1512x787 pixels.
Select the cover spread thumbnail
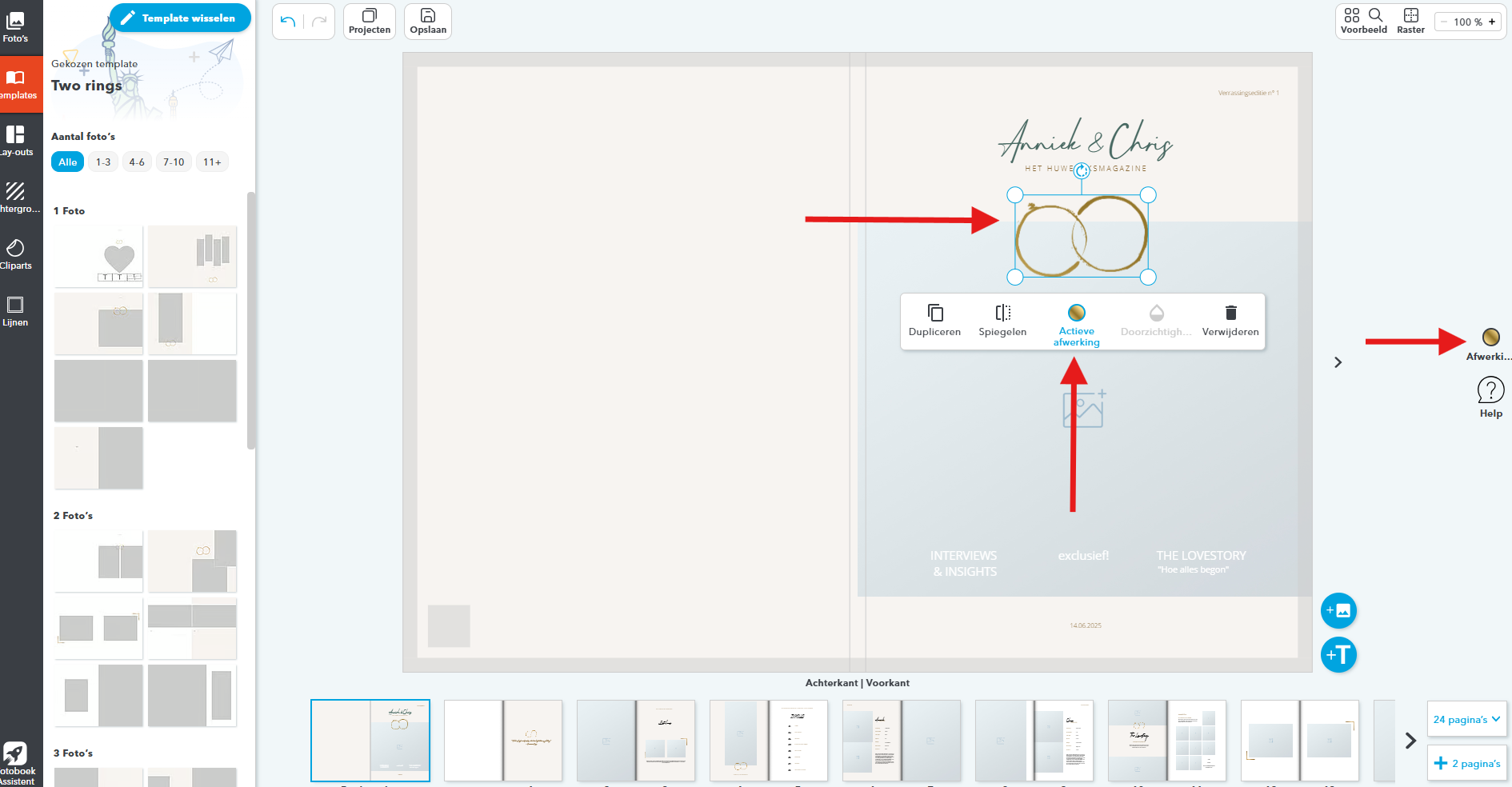[370, 741]
